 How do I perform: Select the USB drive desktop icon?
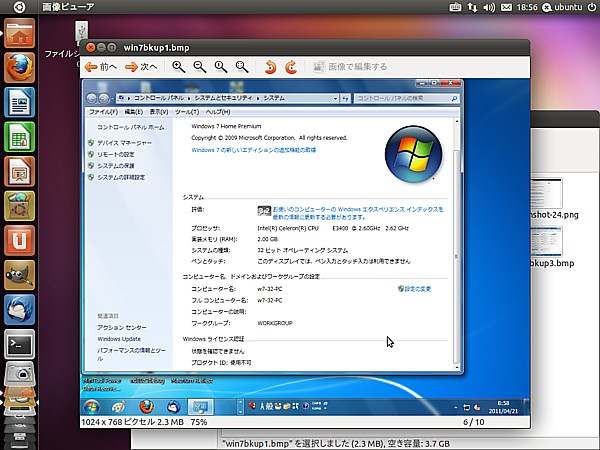coord(82,32)
